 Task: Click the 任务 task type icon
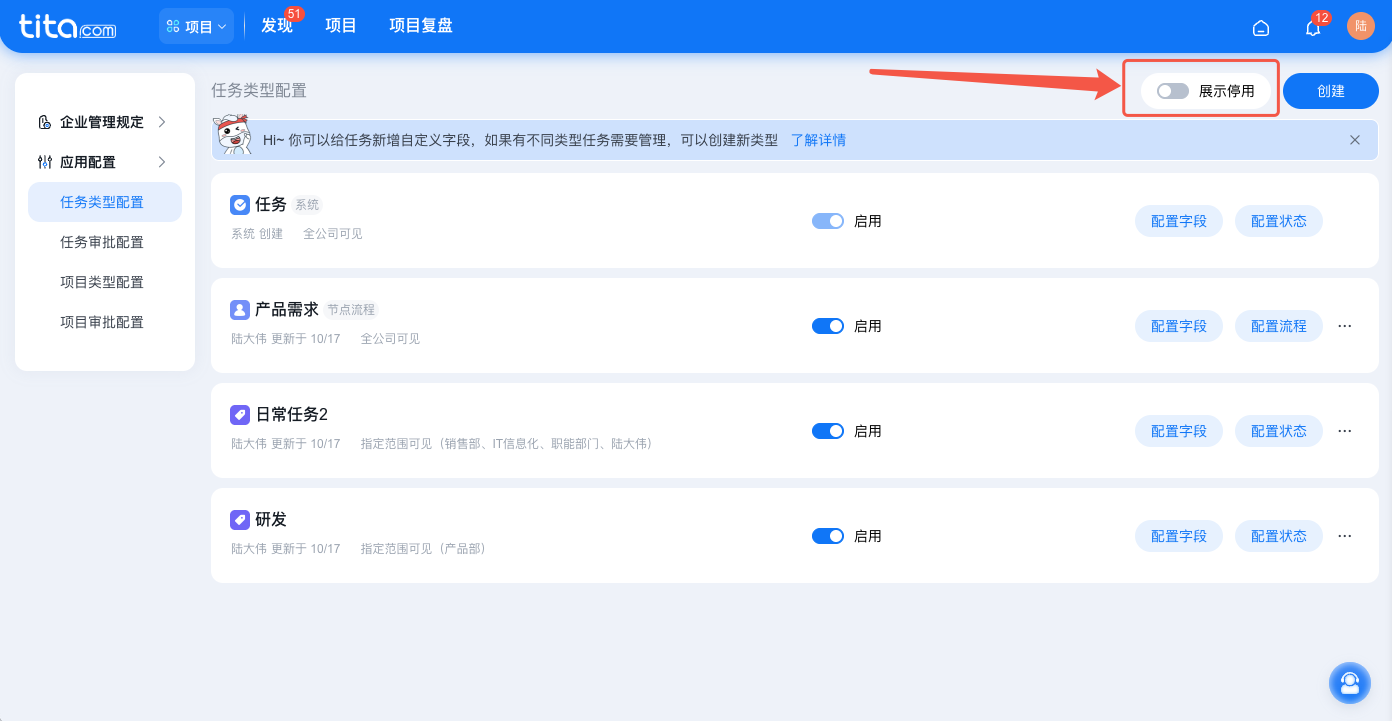click(240, 204)
